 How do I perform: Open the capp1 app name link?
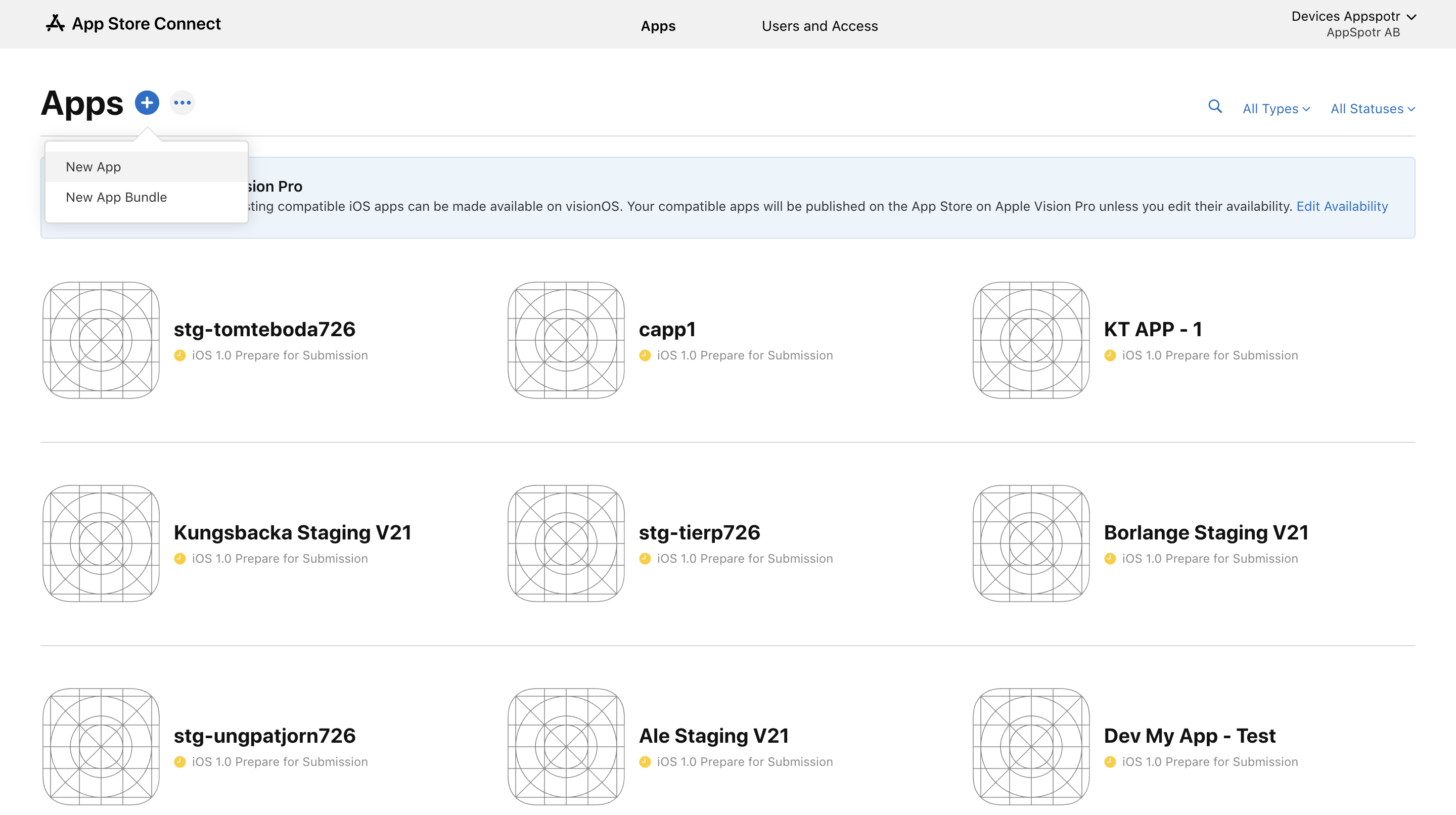(x=667, y=330)
